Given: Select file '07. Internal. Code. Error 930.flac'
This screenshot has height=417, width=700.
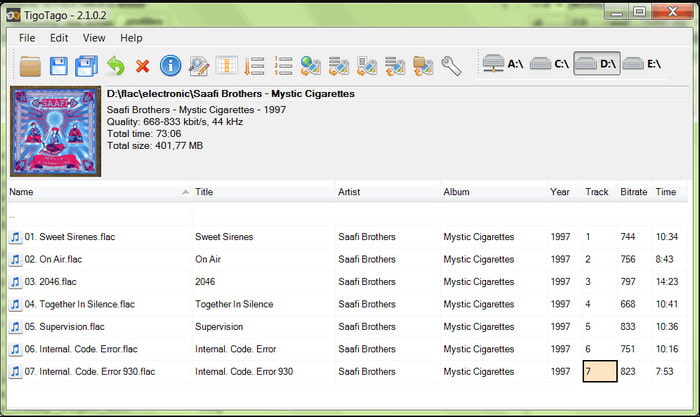Looking at the screenshot, I should point(90,371).
